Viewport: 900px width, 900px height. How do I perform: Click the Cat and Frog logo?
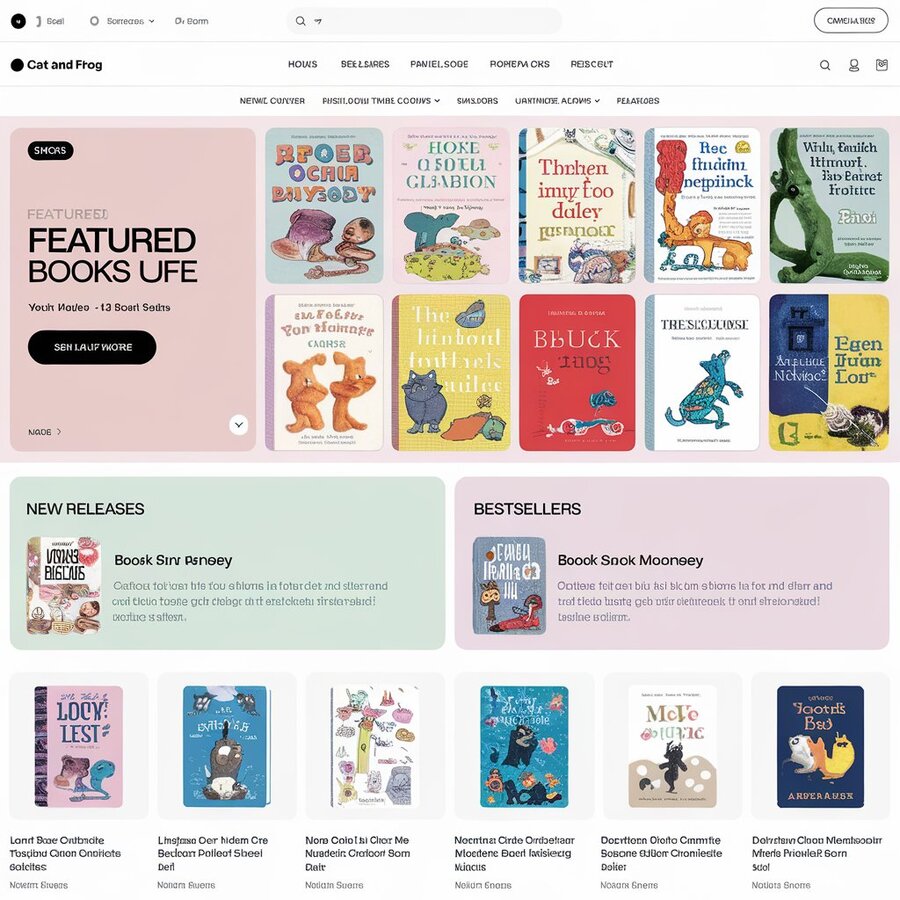pyautogui.click(x=56, y=65)
